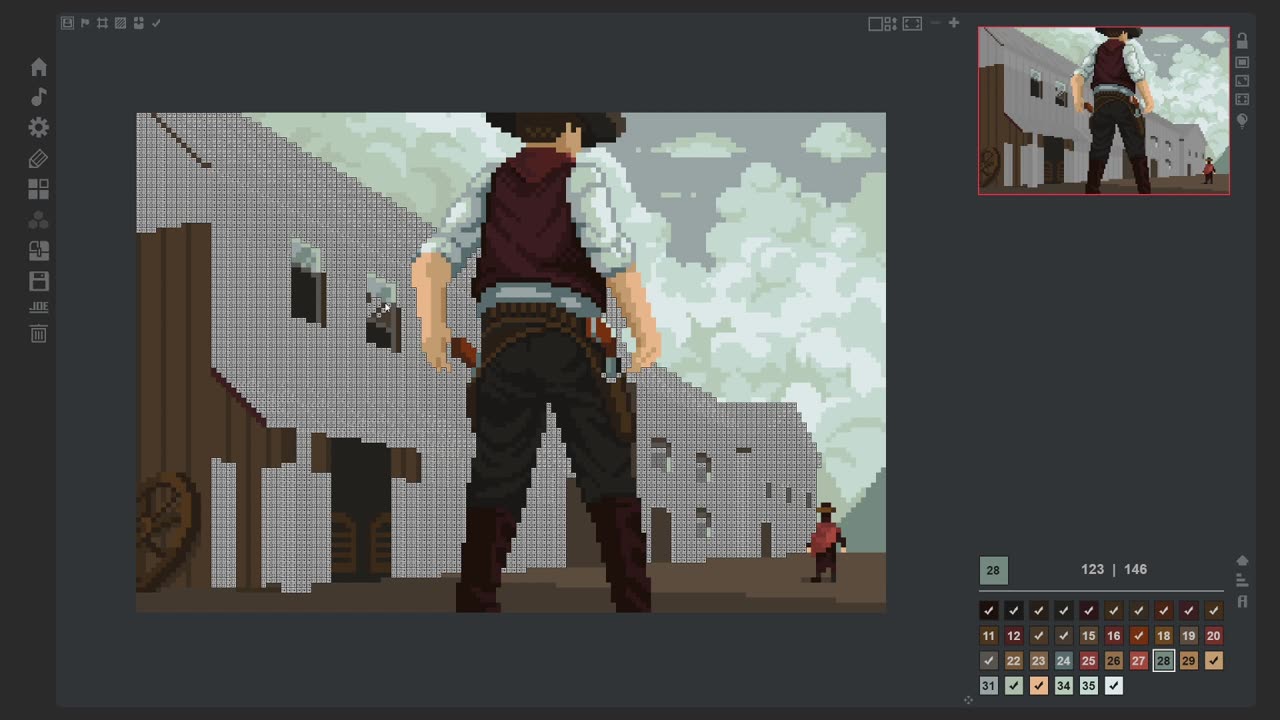Select the highlighted swatch 28 in the palette grid
Viewport: 1280px width, 720px height.
1163,660
